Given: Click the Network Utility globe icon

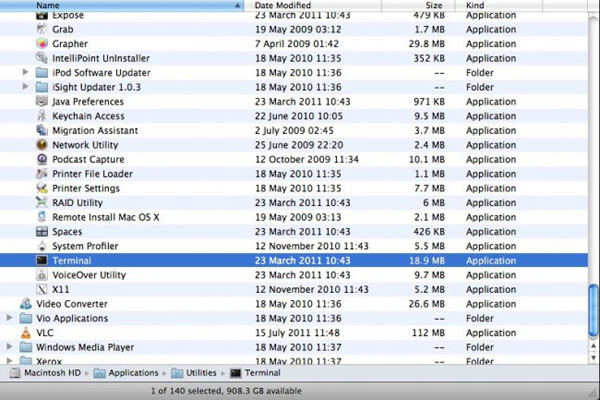Looking at the screenshot, I should coord(41,145).
